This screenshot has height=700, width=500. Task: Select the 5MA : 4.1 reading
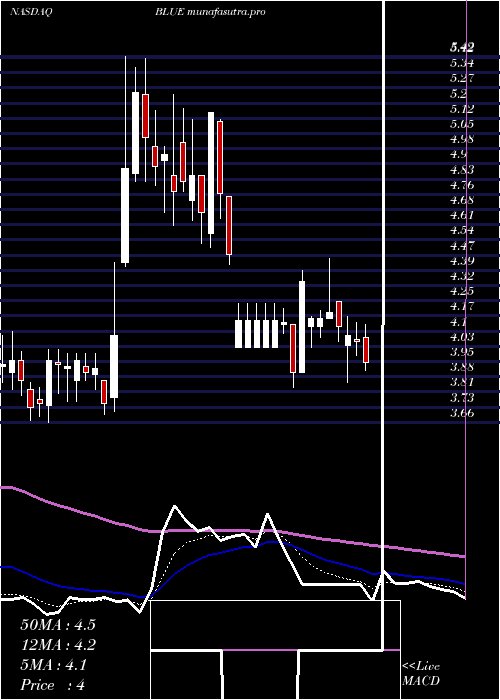[54, 665]
